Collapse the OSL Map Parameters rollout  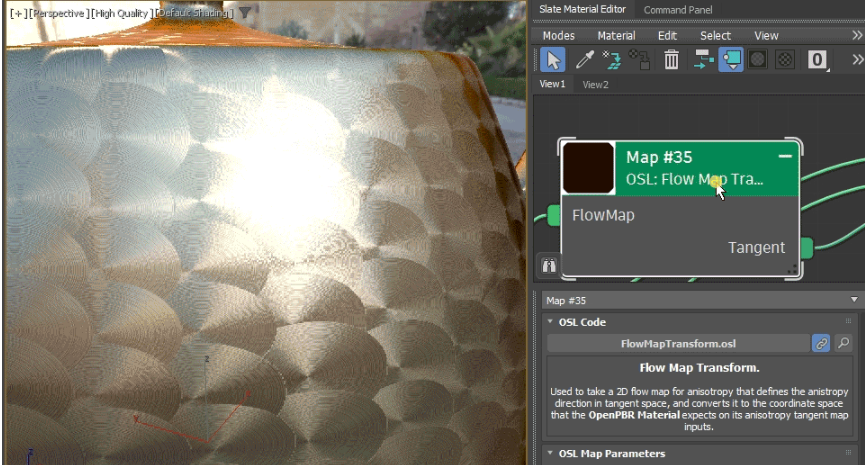[x=550, y=452]
